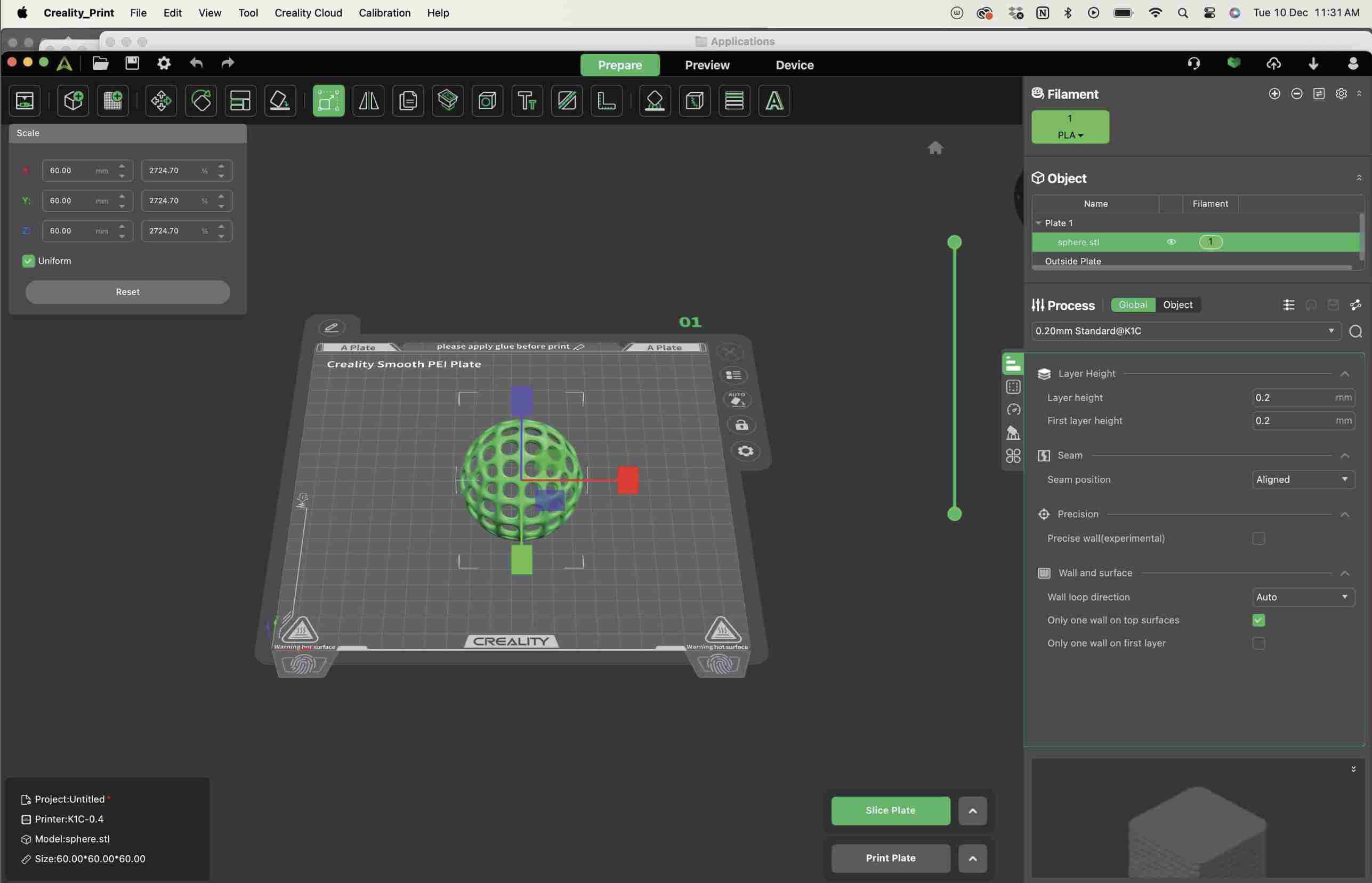The width and height of the screenshot is (1372, 883).
Task: Click search icon beside process preset
Action: [1355, 332]
